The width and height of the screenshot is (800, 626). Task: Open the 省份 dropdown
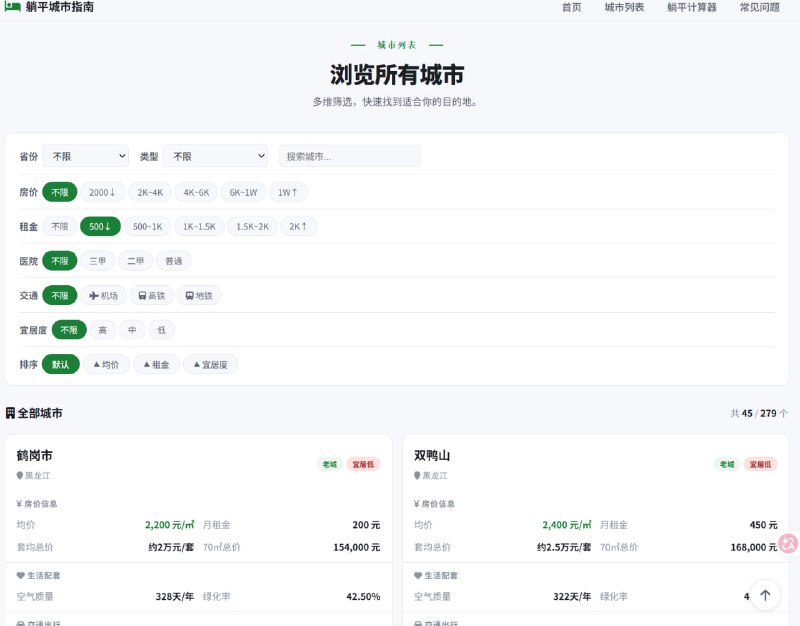[85, 156]
